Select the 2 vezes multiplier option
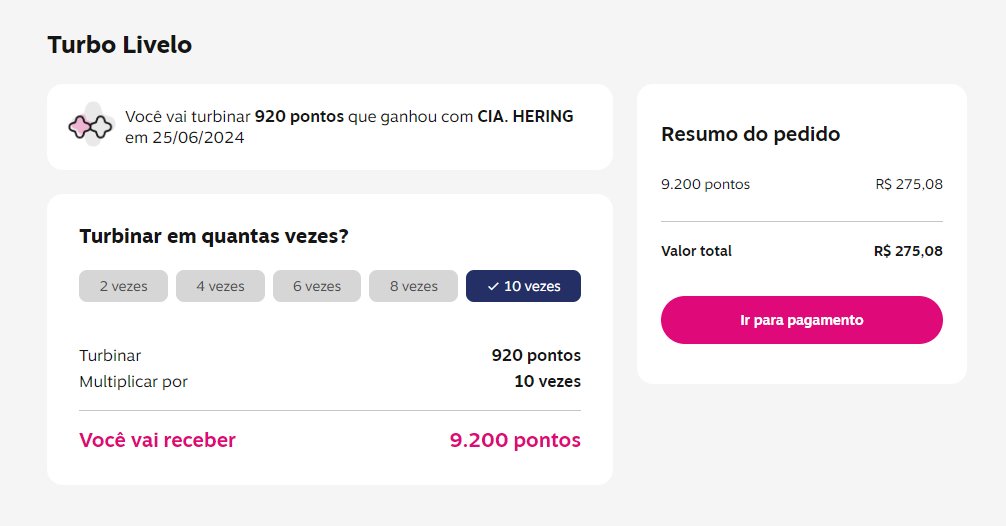This screenshot has height=526, width=1006. click(x=123, y=286)
